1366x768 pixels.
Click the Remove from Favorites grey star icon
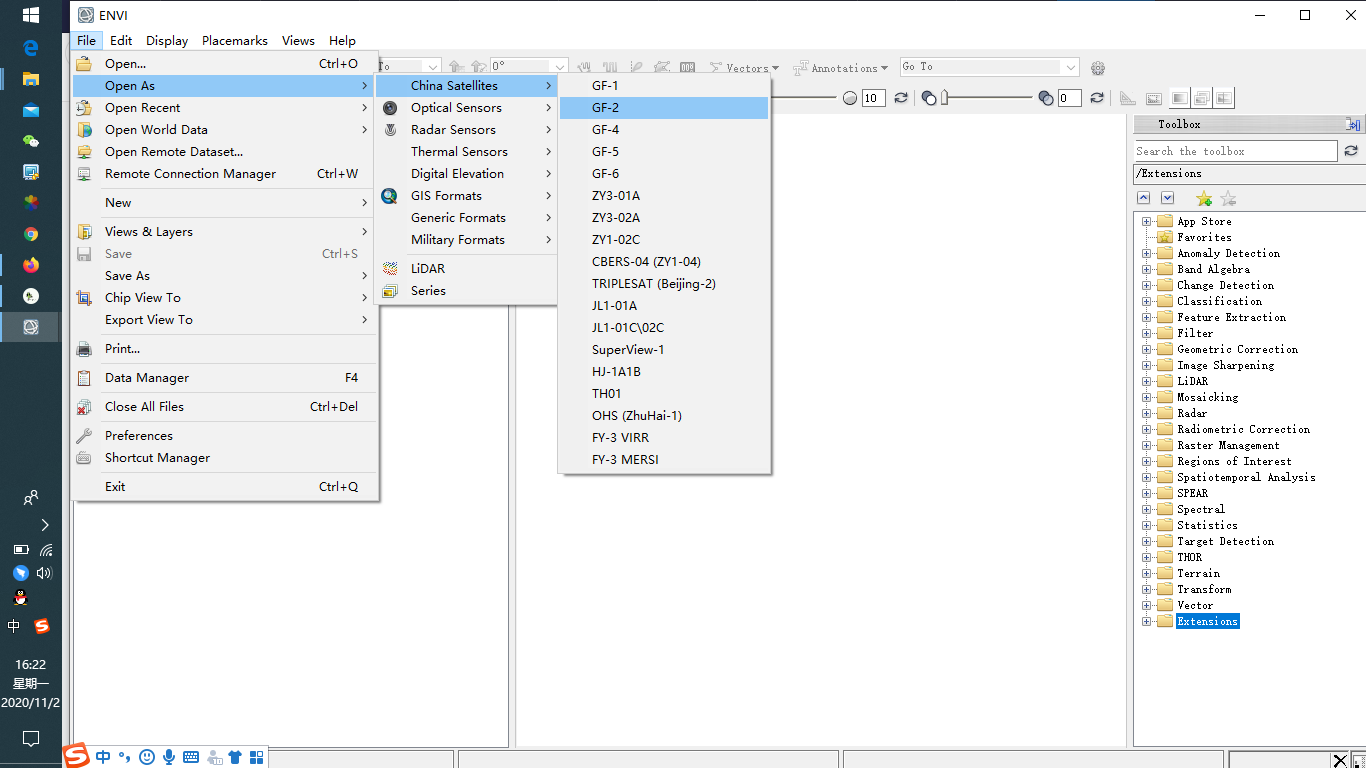coord(1229,198)
